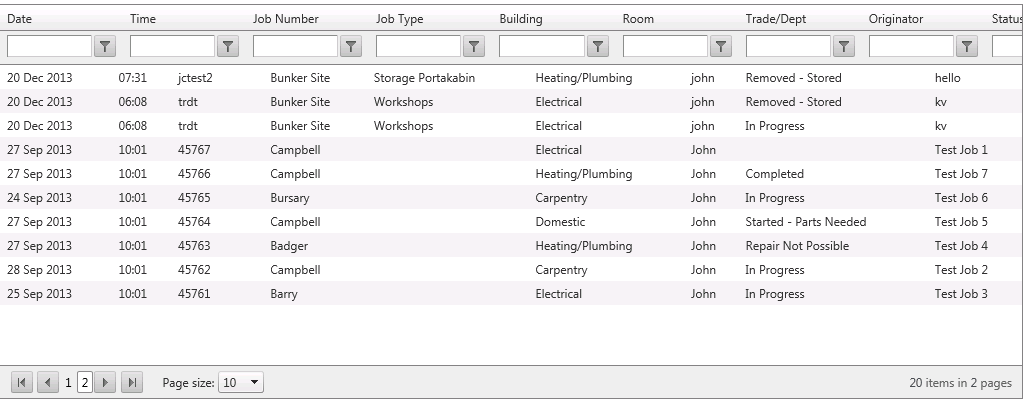The image size is (1030, 405).
Task: Click the Trade/Dept filter funnel icon
Action: coord(843,47)
